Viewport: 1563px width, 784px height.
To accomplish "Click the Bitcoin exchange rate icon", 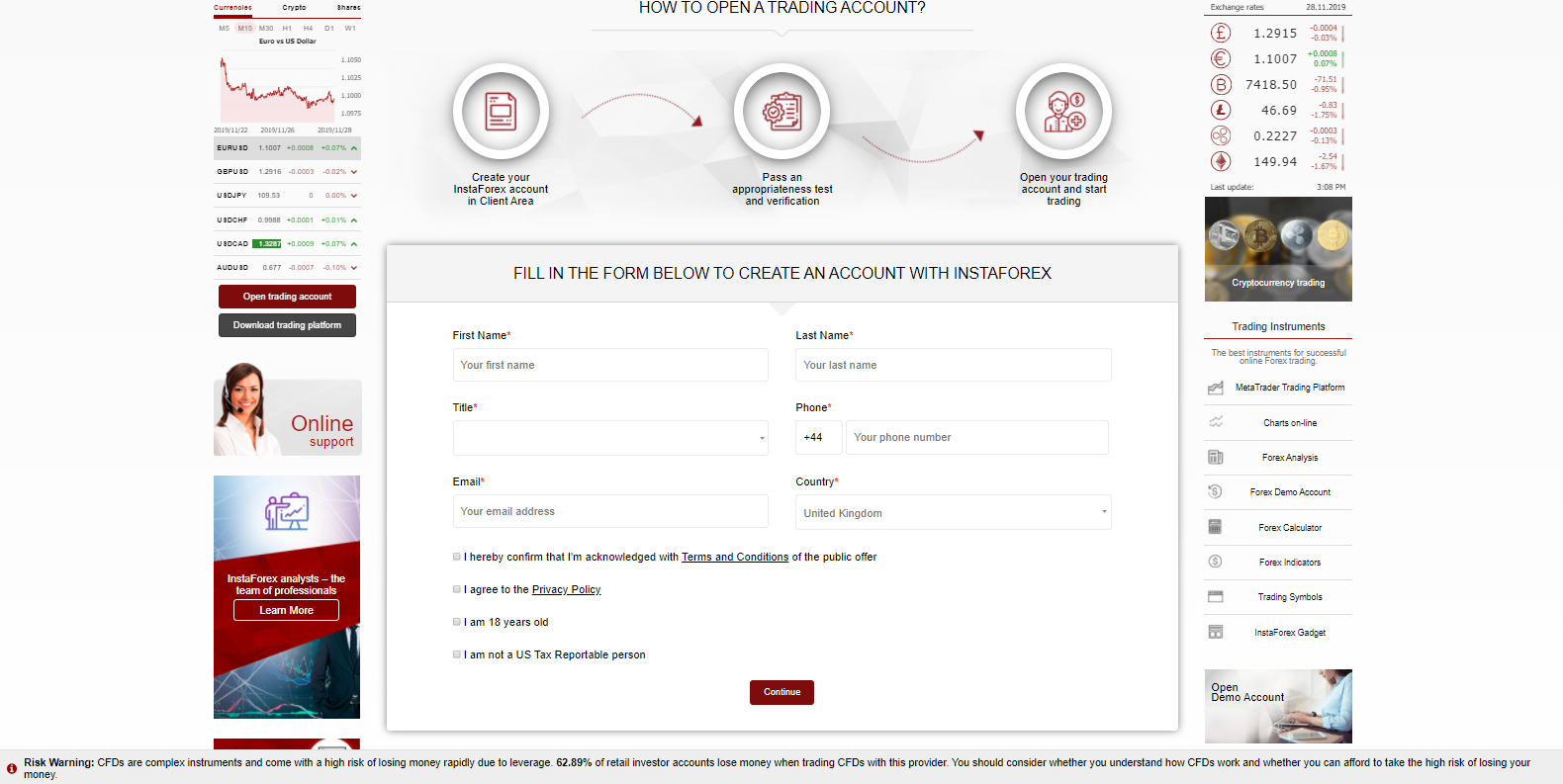I will [x=1221, y=84].
